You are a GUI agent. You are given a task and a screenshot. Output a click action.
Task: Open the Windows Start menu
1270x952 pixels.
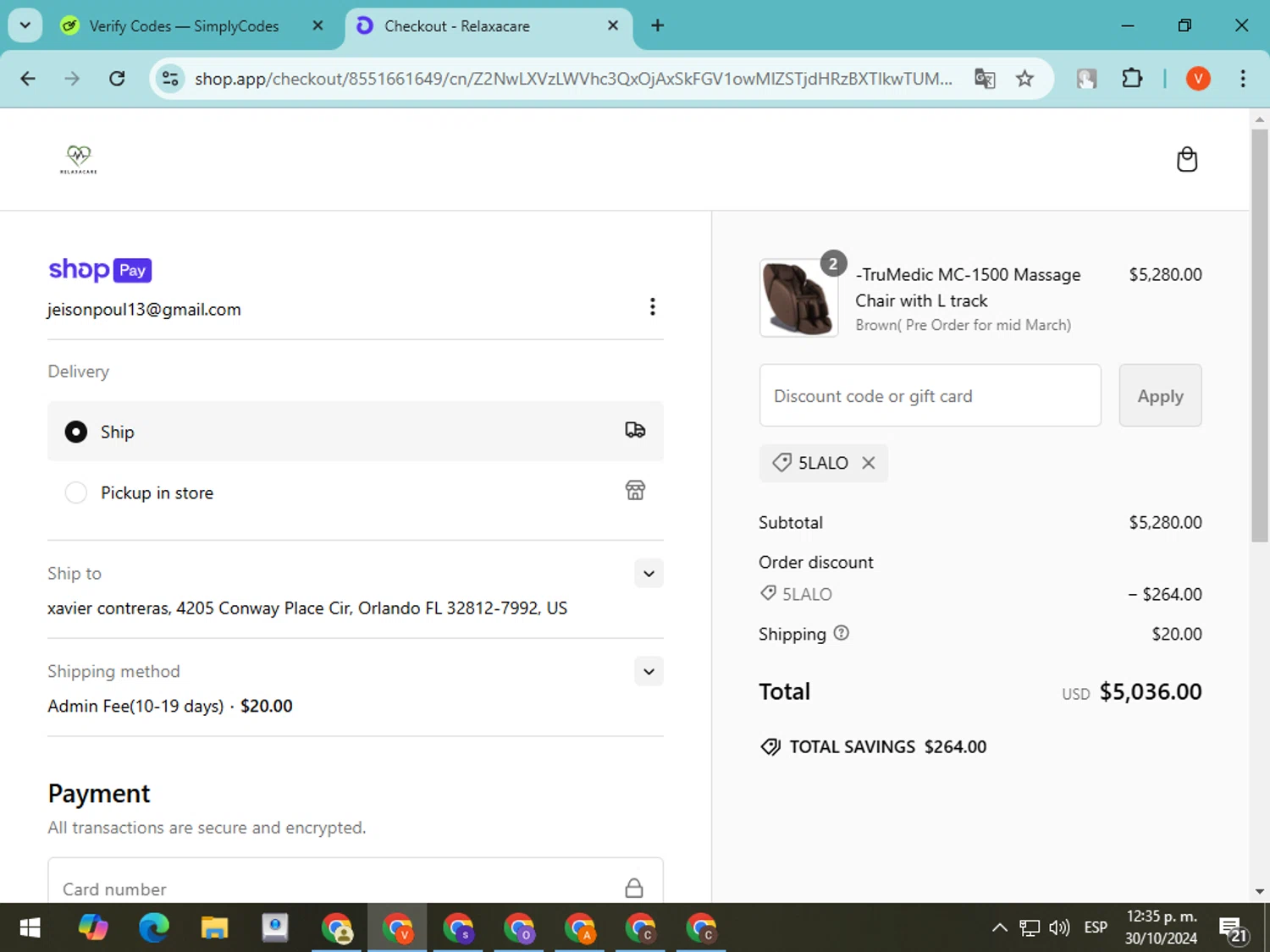pyautogui.click(x=30, y=928)
